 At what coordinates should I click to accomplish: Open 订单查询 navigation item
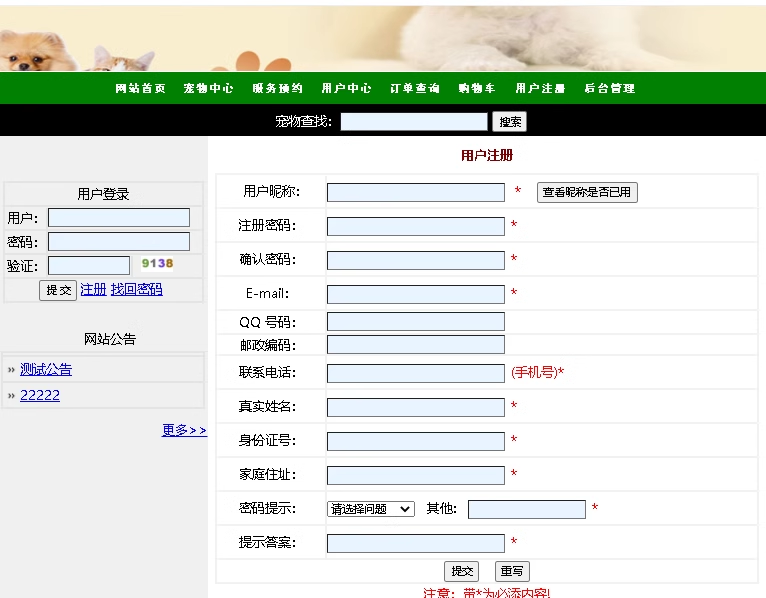pos(415,88)
